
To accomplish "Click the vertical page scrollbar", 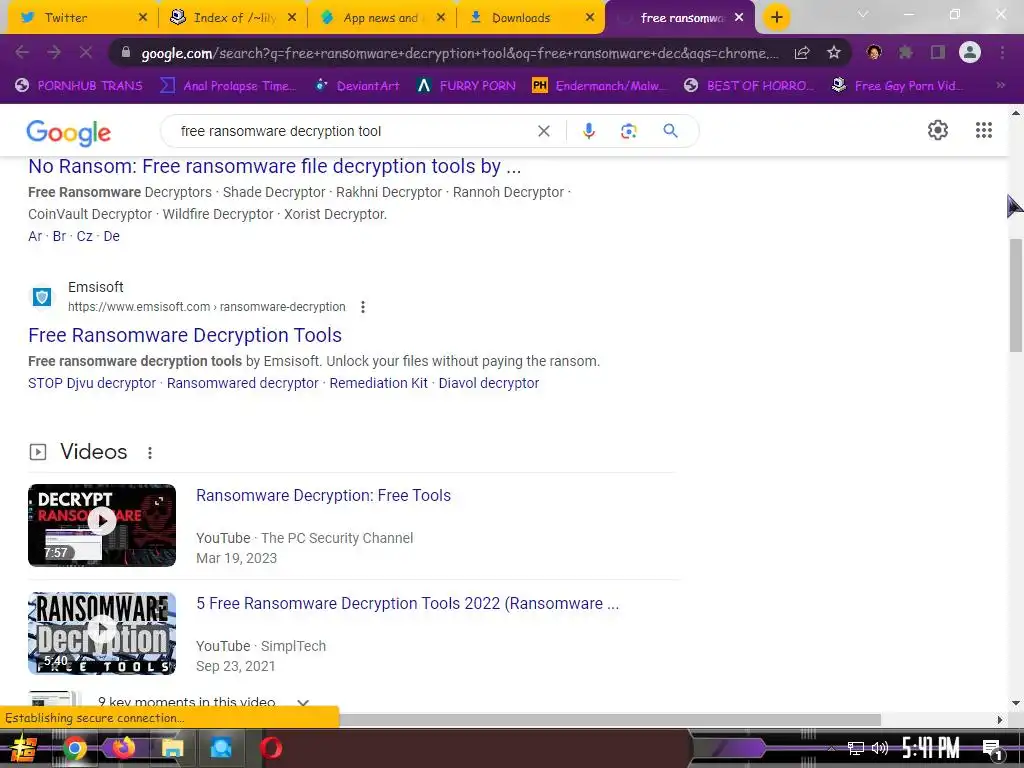I will point(1016,295).
